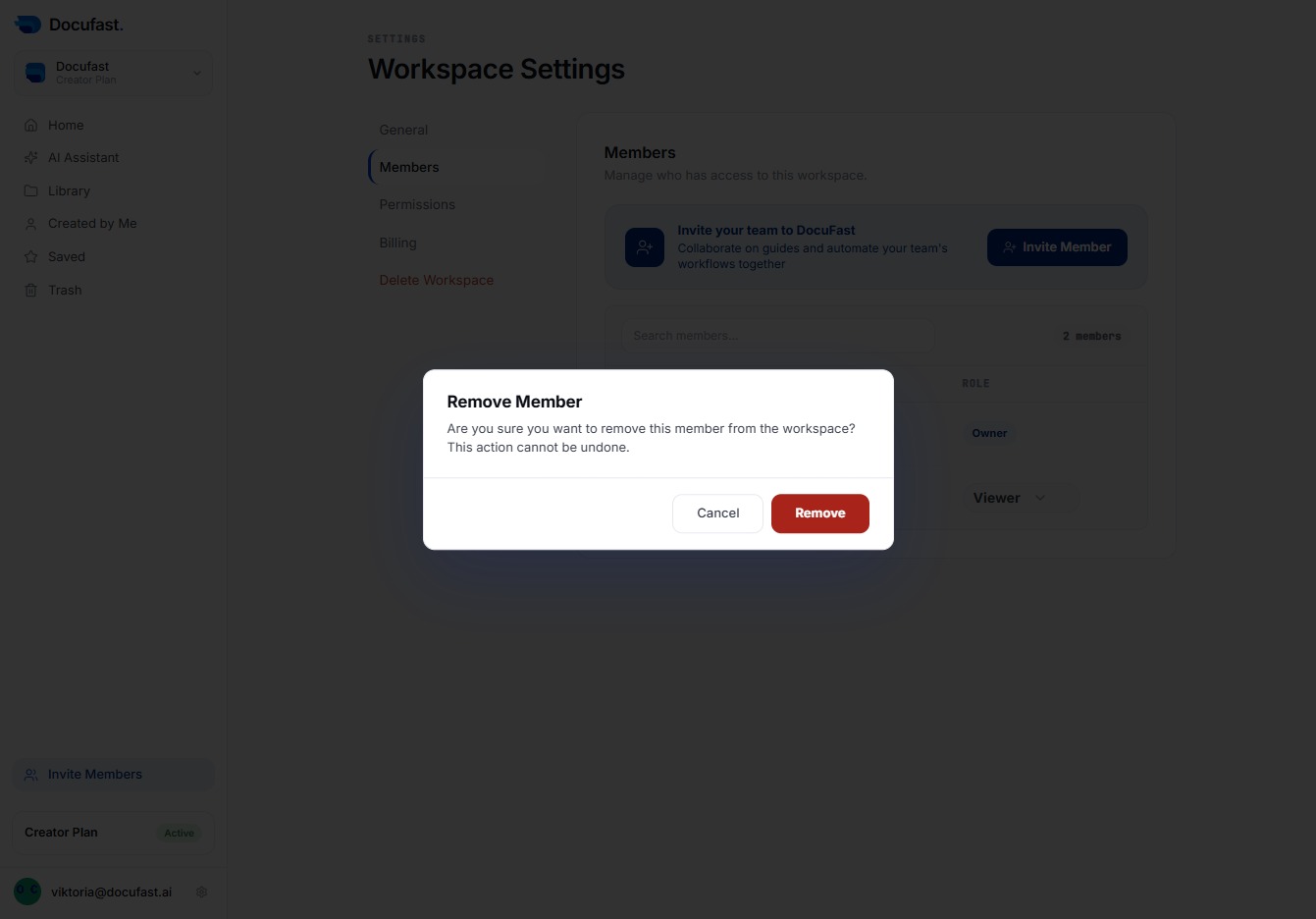The height and width of the screenshot is (919, 1316).
Task: Click the ROLE column header
Action: coord(975,383)
